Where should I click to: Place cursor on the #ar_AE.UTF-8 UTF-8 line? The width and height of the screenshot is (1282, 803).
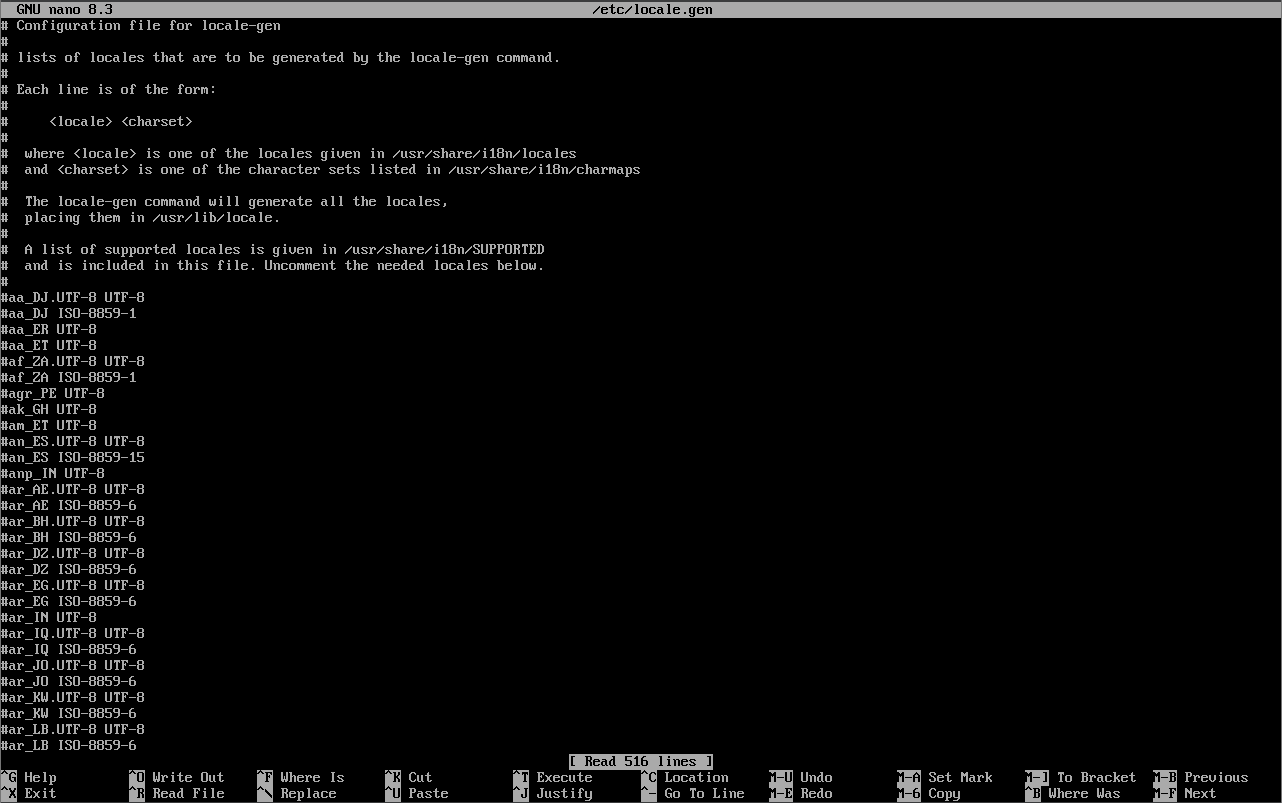(x=72, y=489)
